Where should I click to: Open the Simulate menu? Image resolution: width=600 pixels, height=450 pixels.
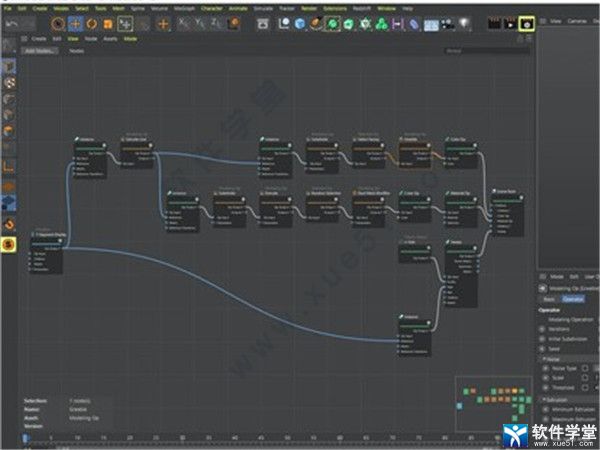(263, 8)
